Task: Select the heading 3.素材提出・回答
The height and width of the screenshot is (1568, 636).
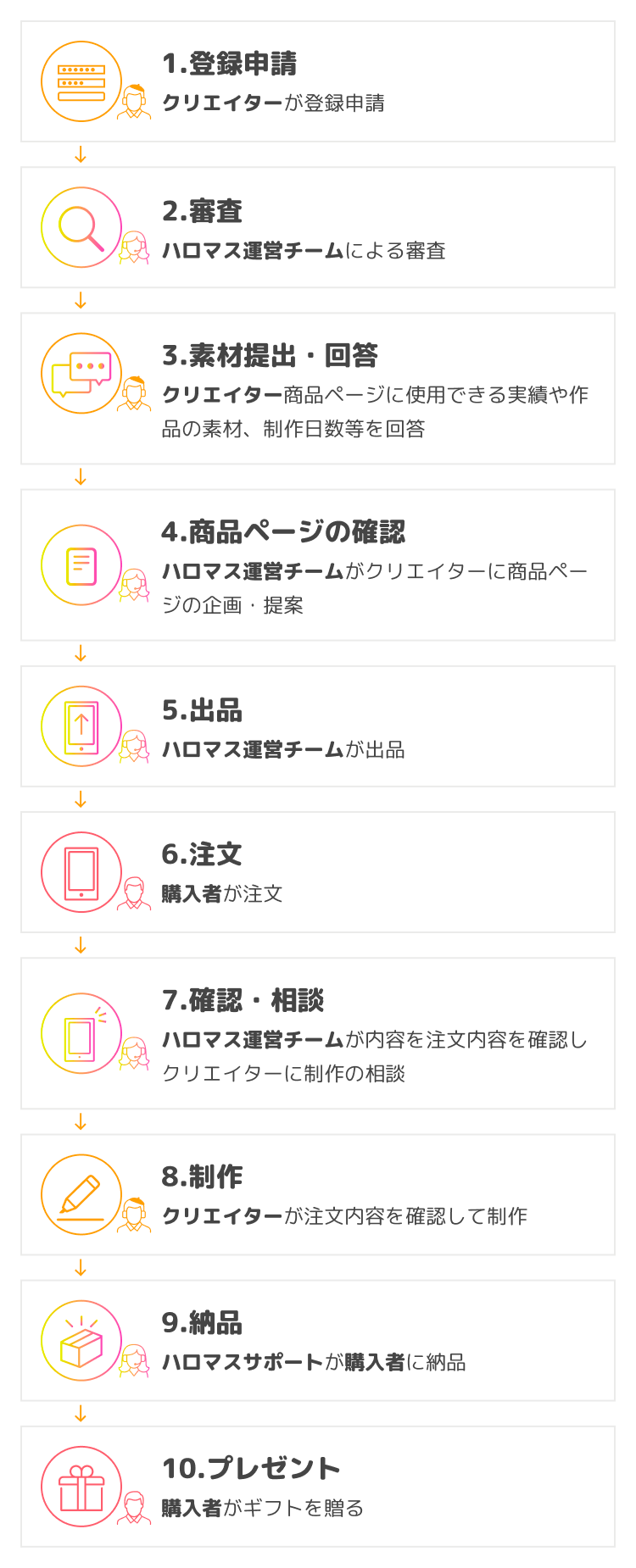Action: pyautogui.click(x=270, y=355)
